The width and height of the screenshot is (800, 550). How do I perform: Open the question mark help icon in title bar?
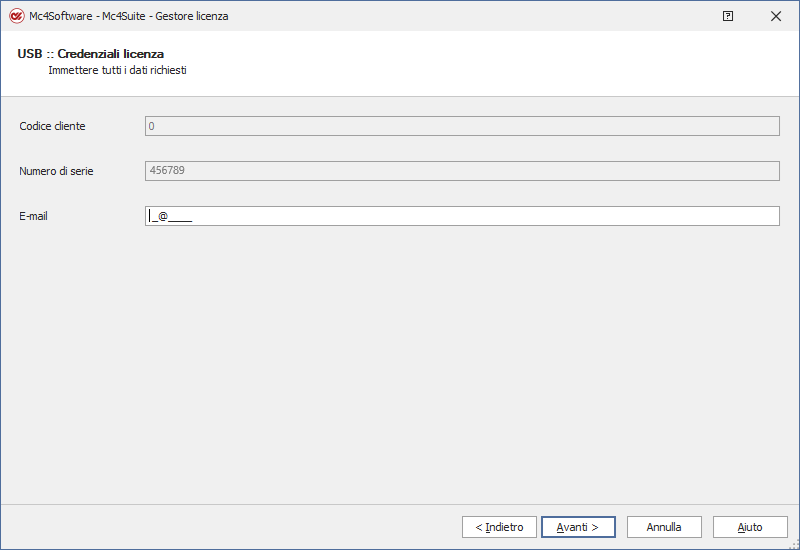coord(728,16)
